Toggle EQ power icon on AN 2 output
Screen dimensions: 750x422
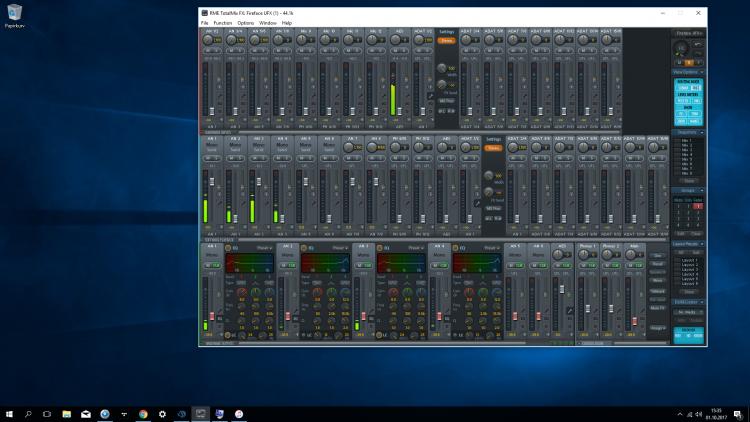[x=304, y=248]
